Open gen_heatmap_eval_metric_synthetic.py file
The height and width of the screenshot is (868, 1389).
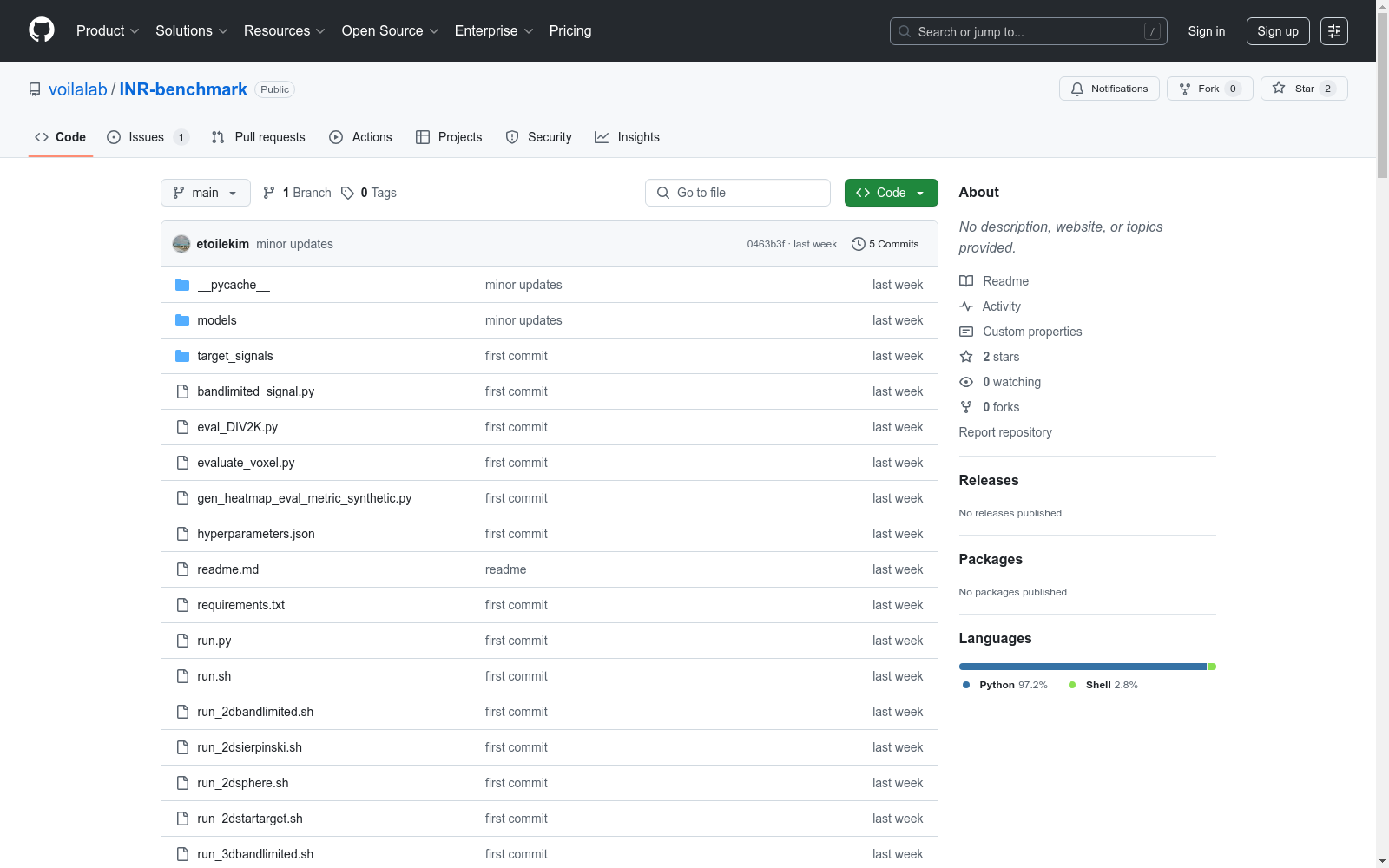pyautogui.click(x=305, y=498)
